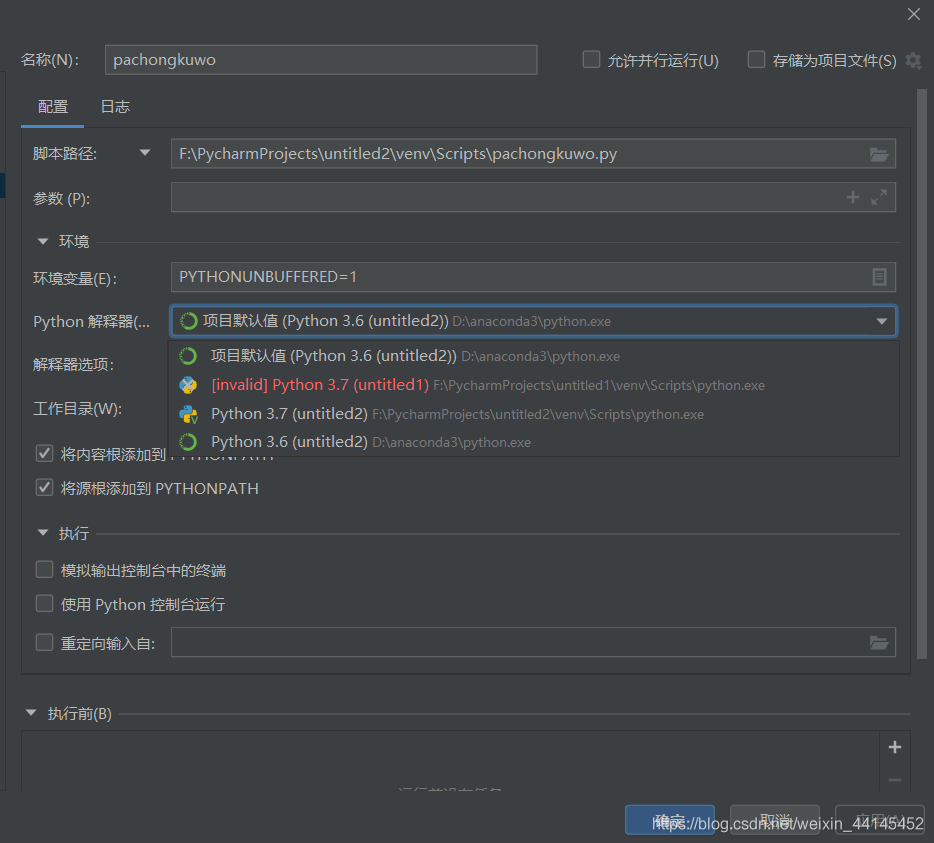Click gear icon beside store as project file

[x=913, y=60]
